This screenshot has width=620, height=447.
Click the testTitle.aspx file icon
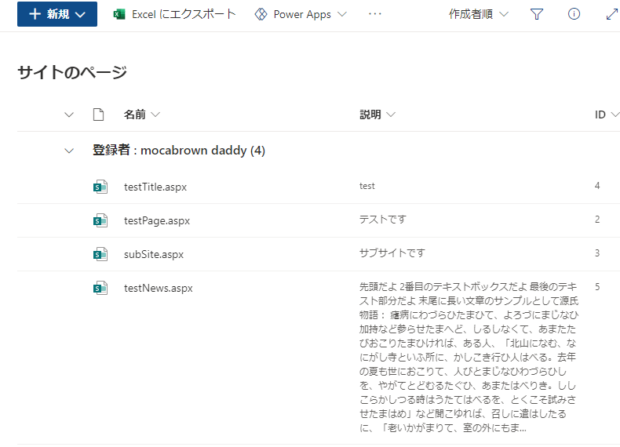[x=100, y=187]
